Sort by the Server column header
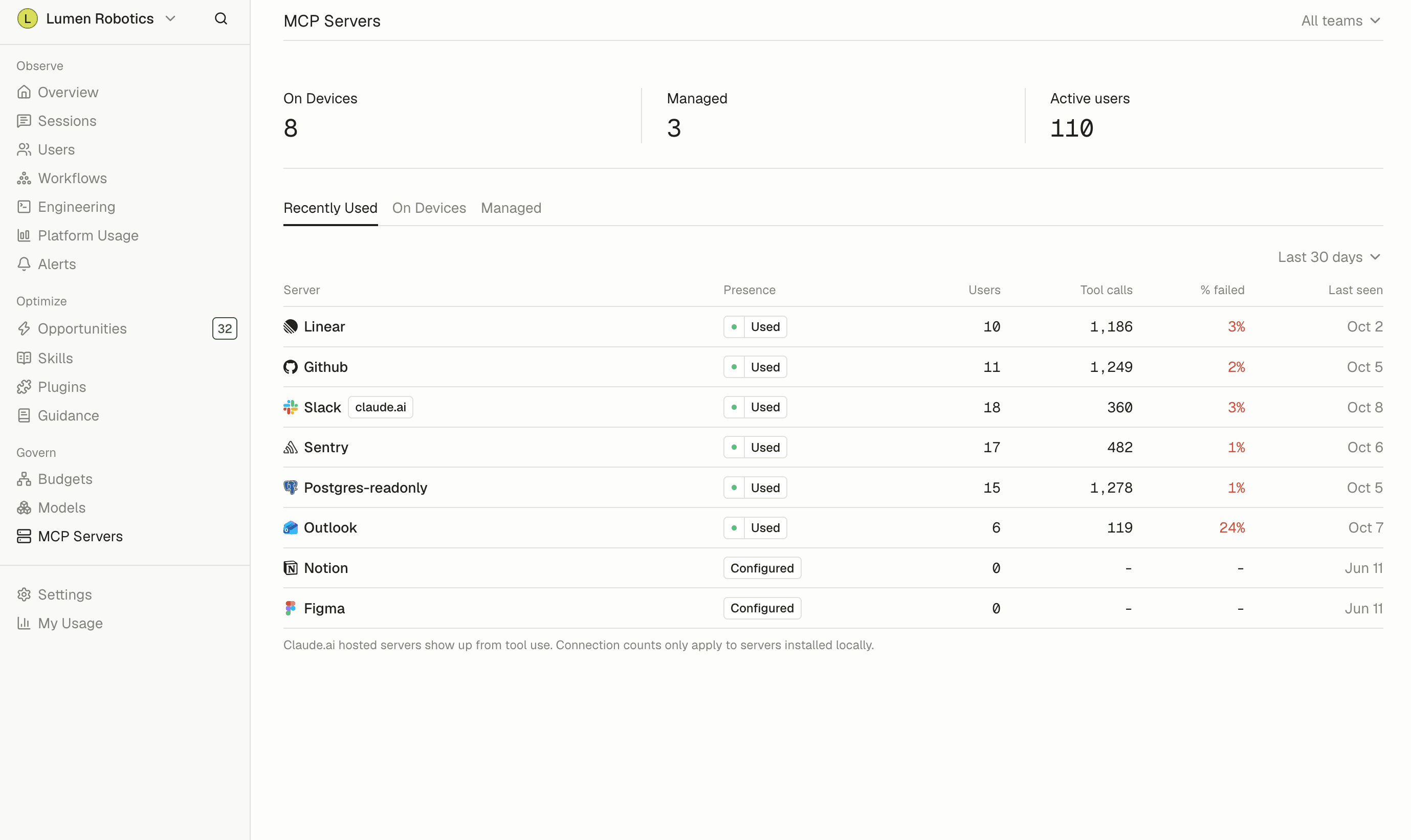Viewport: 1411px width, 840px height. pos(302,290)
